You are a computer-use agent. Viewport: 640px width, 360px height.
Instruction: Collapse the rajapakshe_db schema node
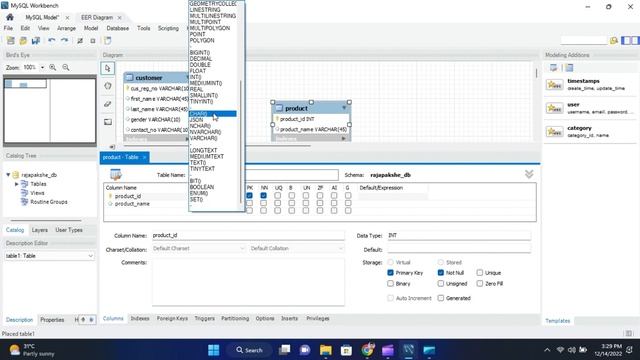click(8, 175)
